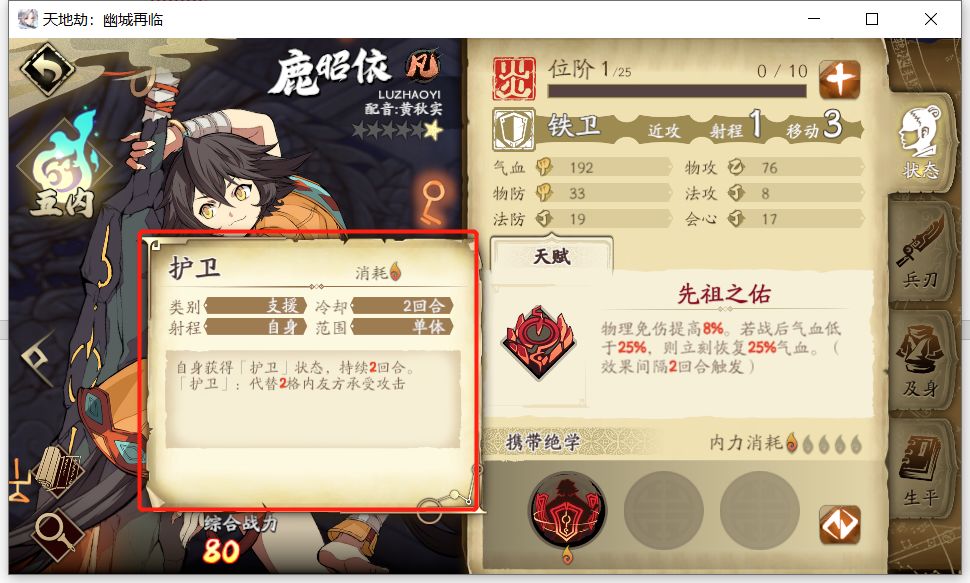
Task: Select the 天赋 tab
Action: point(552,256)
